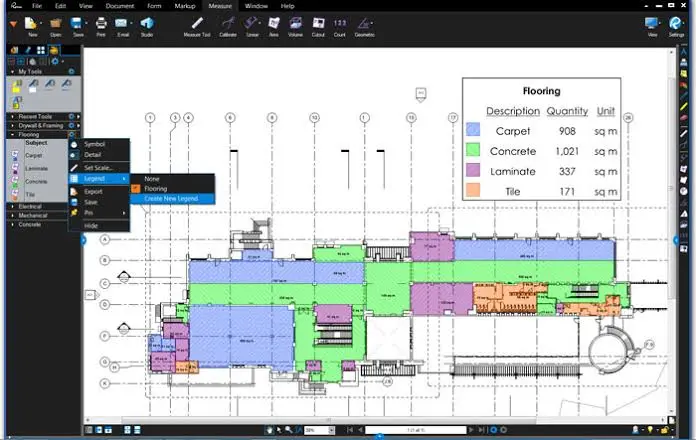Expand the Recent Tools section

click(12, 116)
